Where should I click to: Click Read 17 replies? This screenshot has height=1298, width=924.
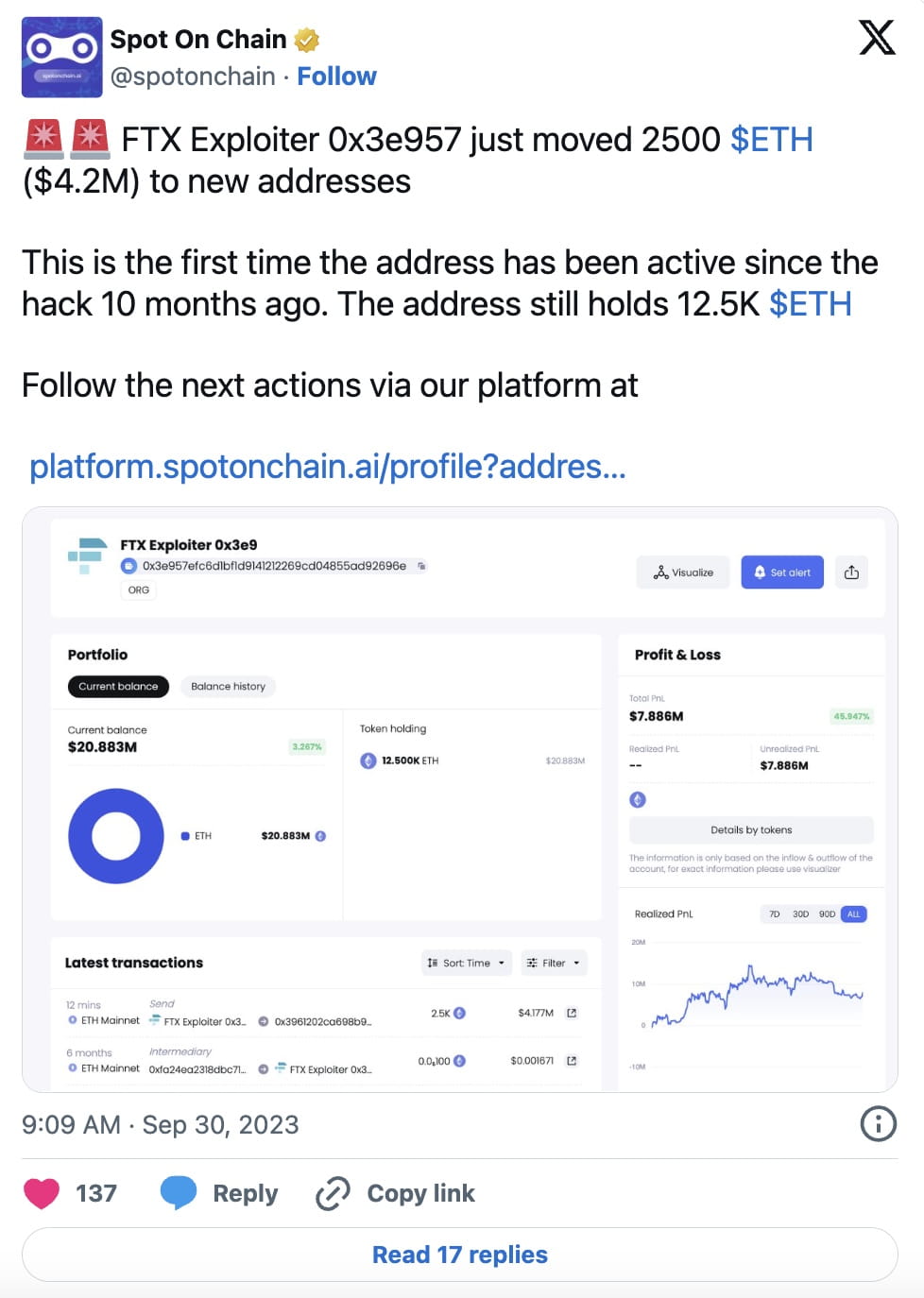pos(460,1254)
